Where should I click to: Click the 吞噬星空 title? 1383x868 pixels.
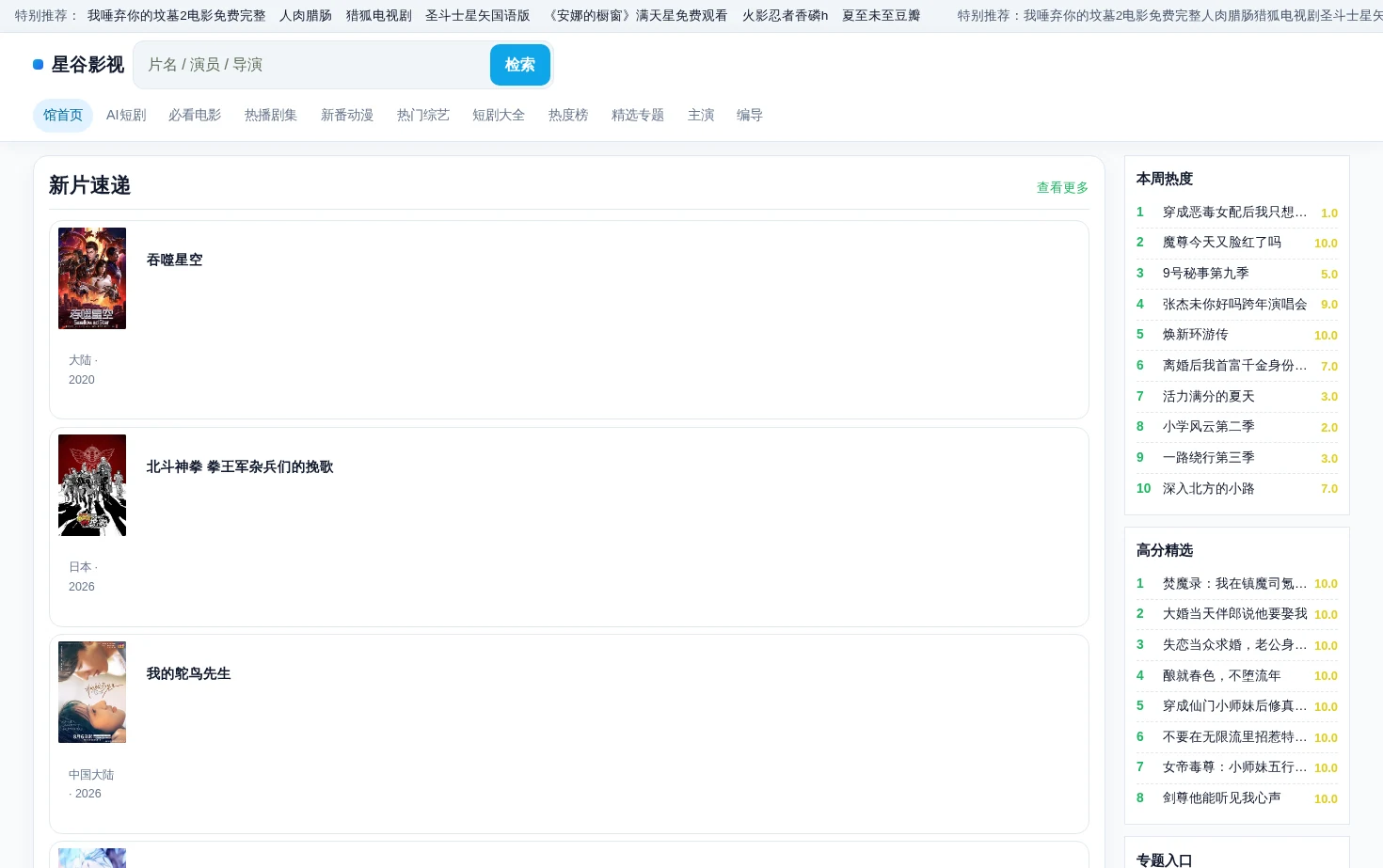[x=174, y=260]
